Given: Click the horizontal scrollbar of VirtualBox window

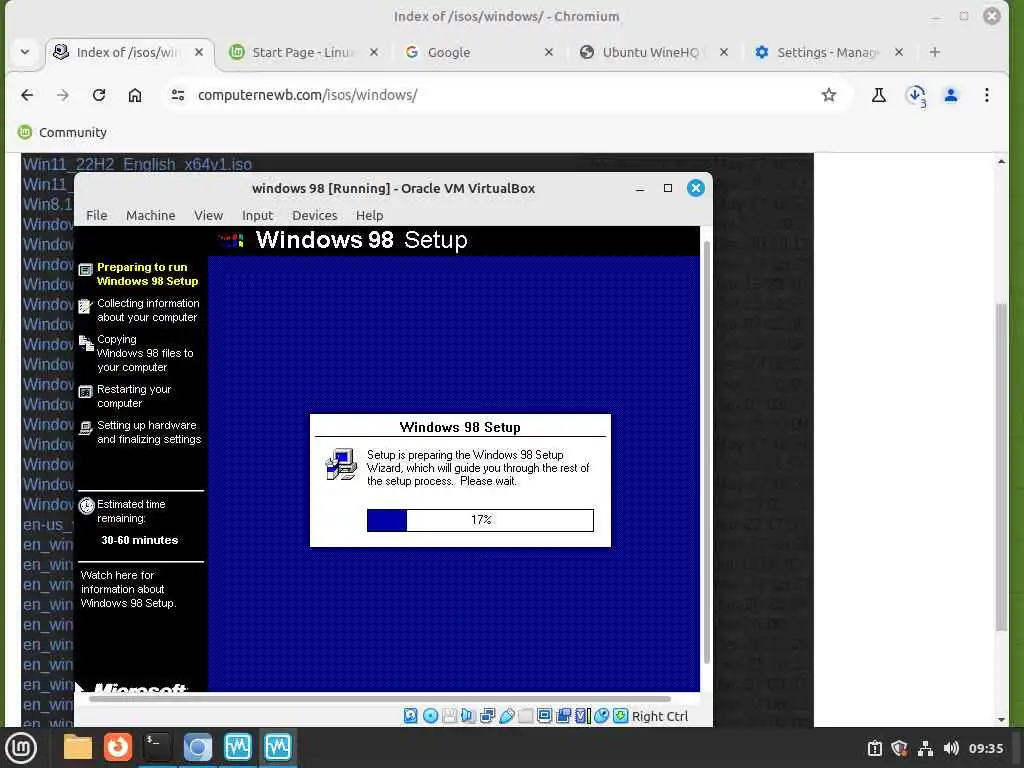Looking at the screenshot, I should click(380, 699).
